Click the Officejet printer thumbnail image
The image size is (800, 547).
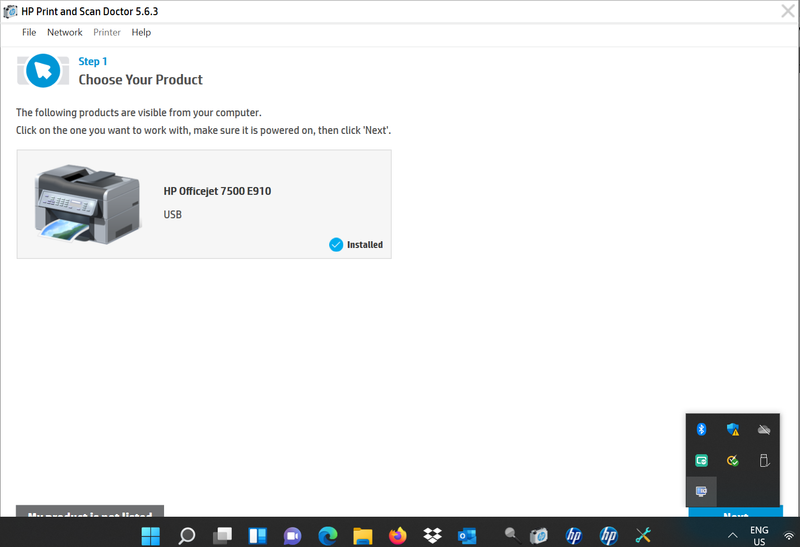pyautogui.click(x=87, y=204)
